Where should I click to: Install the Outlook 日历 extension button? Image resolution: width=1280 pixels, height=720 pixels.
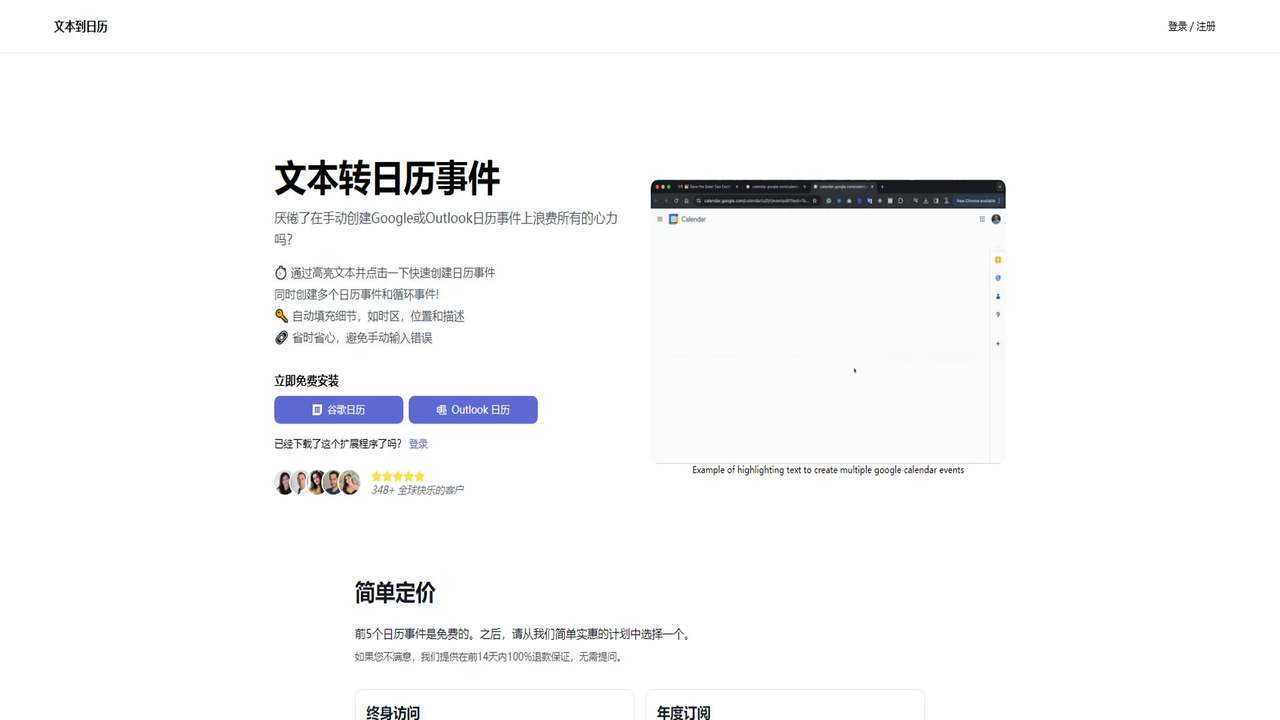(x=473, y=410)
